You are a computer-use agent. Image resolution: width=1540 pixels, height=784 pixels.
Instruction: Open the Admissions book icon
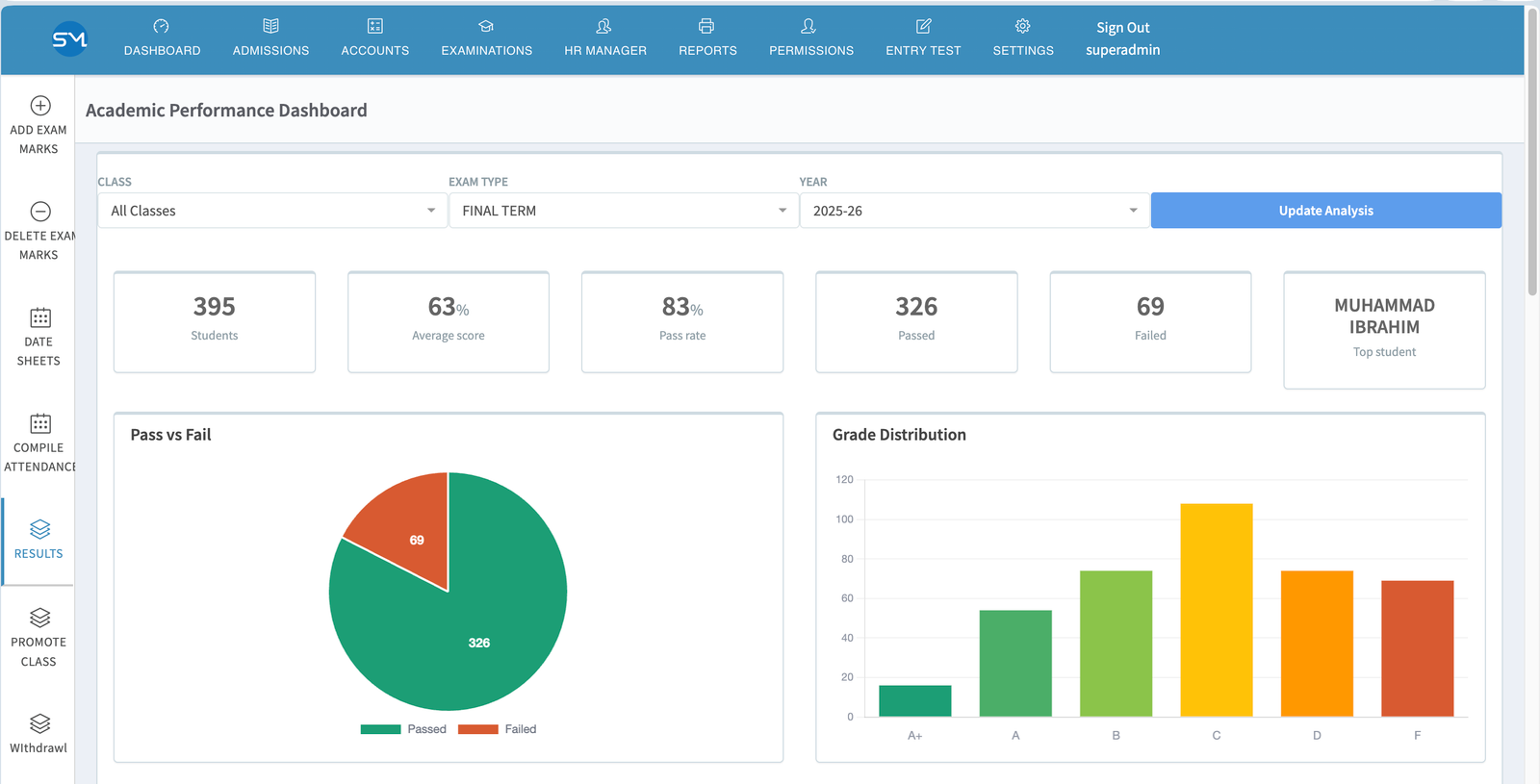click(270, 26)
